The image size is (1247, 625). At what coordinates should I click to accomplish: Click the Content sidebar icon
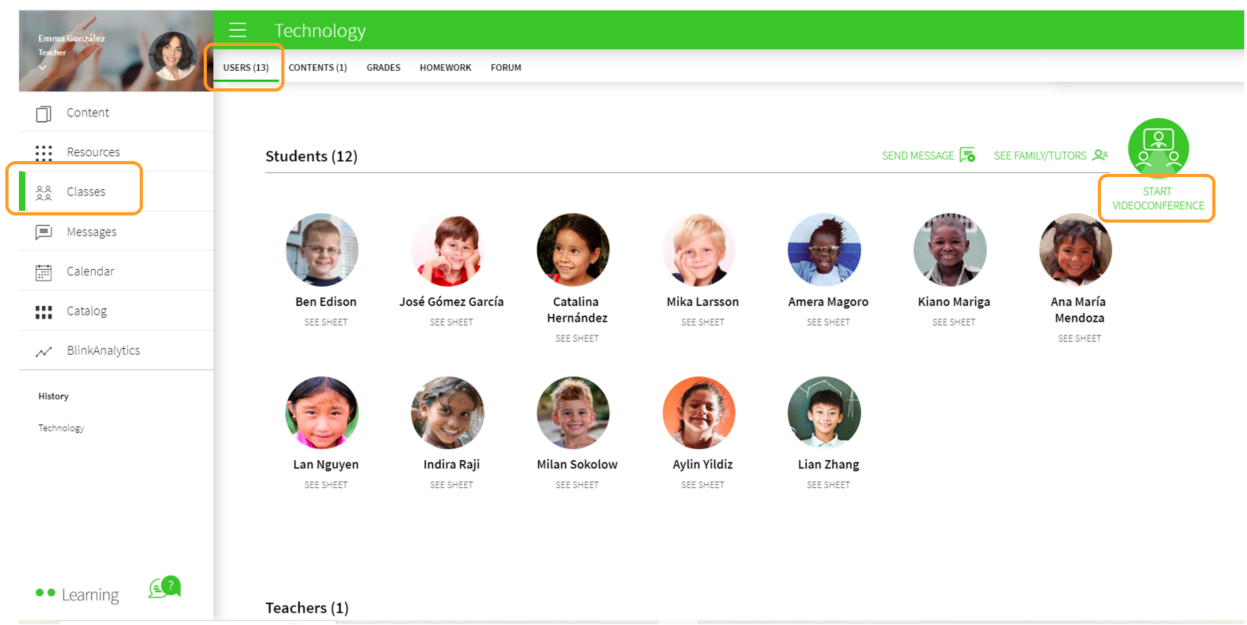click(x=44, y=113)
